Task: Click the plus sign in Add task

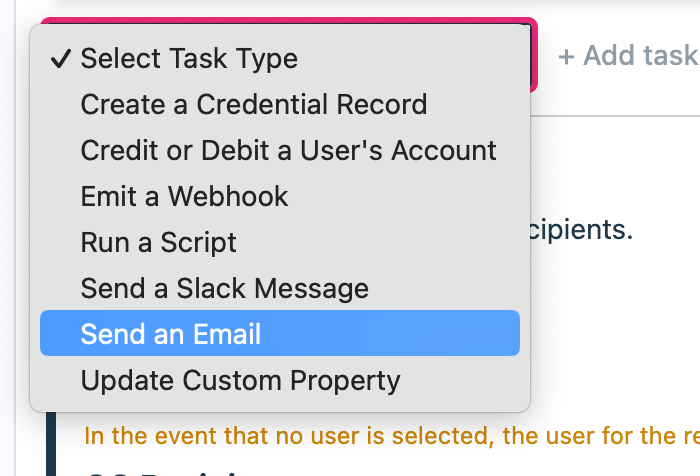Action: (x=566, y=56)
